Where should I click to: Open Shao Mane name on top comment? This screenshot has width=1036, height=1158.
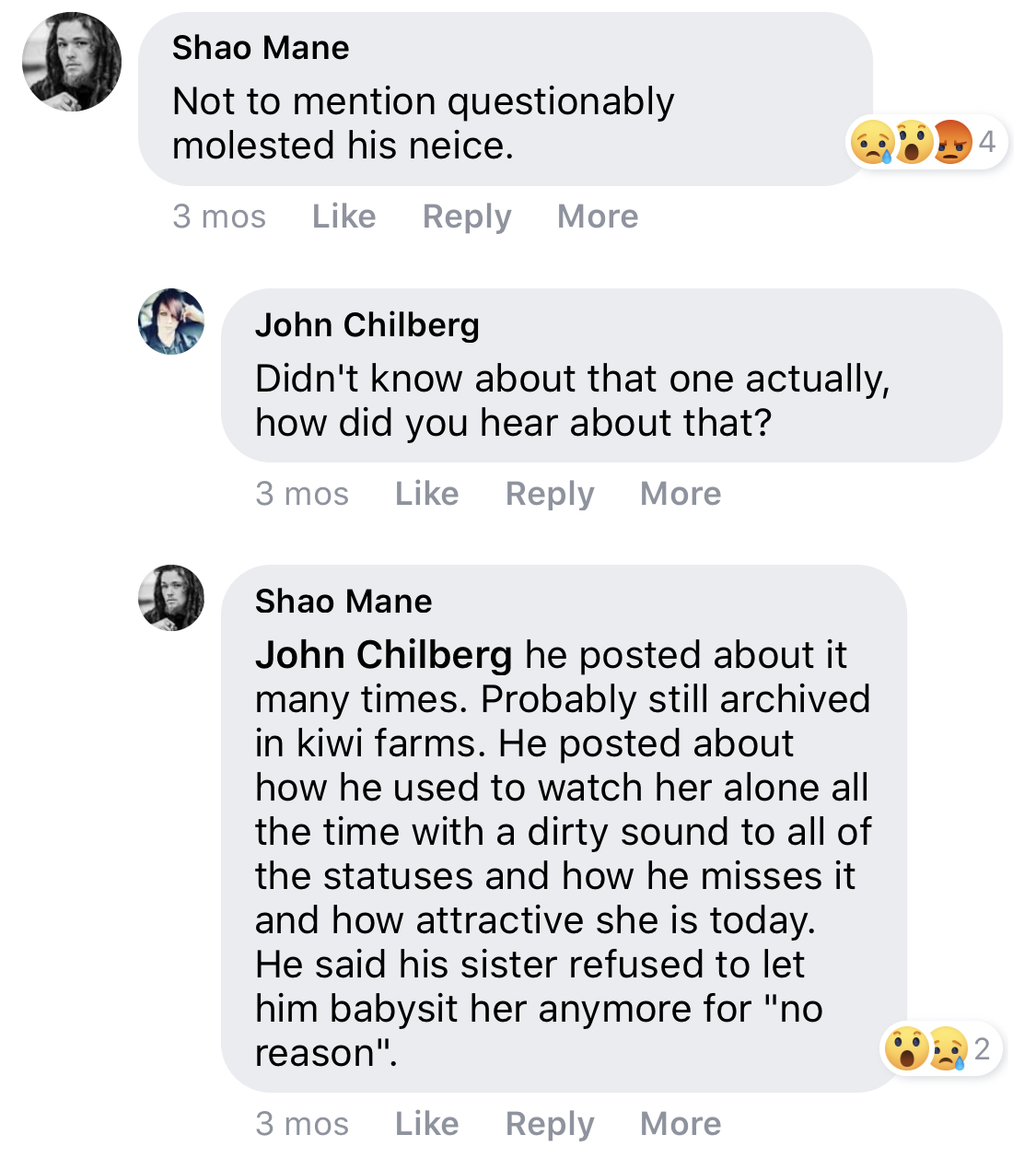pos(261,48)
